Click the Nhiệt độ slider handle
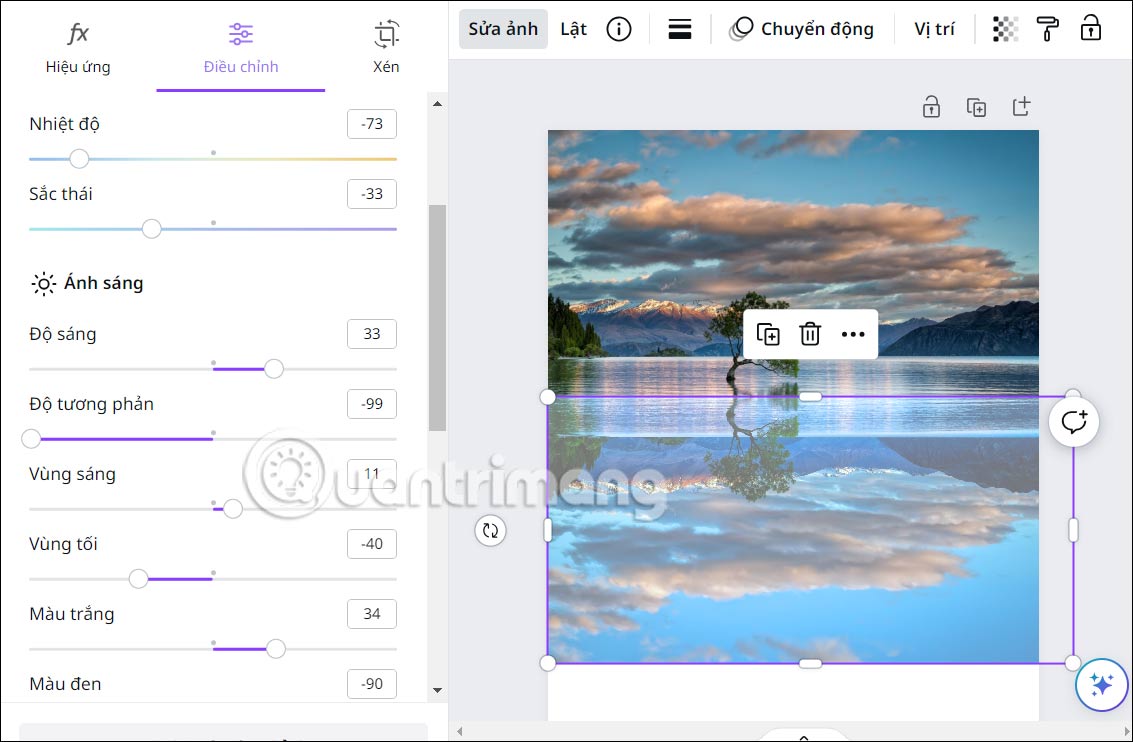This screenshot has width=1133, height=742. pyautogui.click(x=79, y=158)
